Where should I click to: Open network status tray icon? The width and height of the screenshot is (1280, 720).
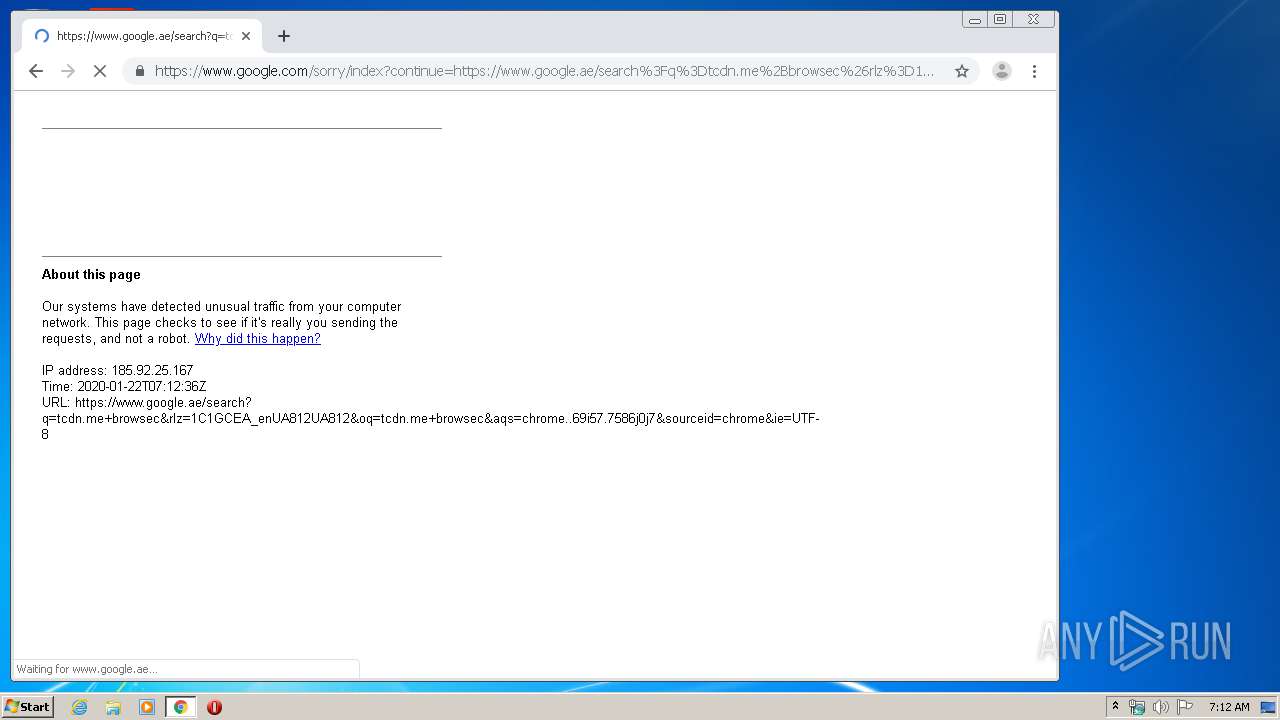click(1136, 707)
